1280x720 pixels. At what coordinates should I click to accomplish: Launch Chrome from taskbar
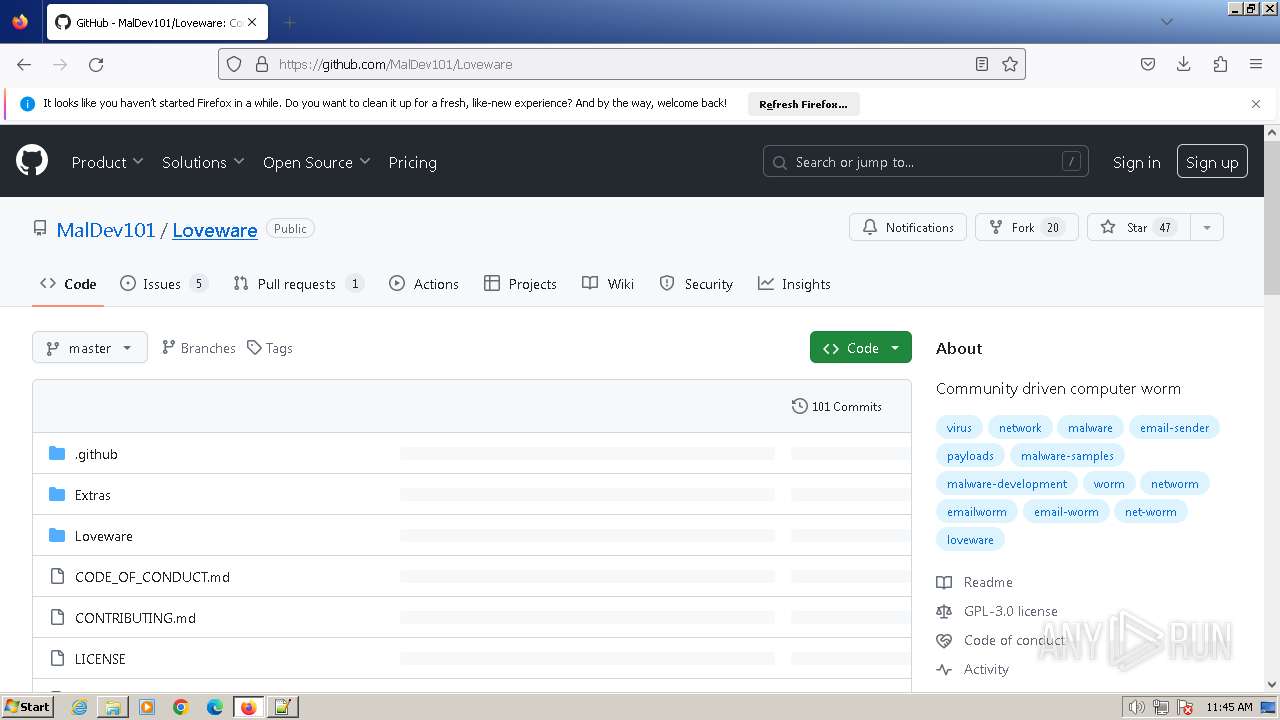coord(181,707)
